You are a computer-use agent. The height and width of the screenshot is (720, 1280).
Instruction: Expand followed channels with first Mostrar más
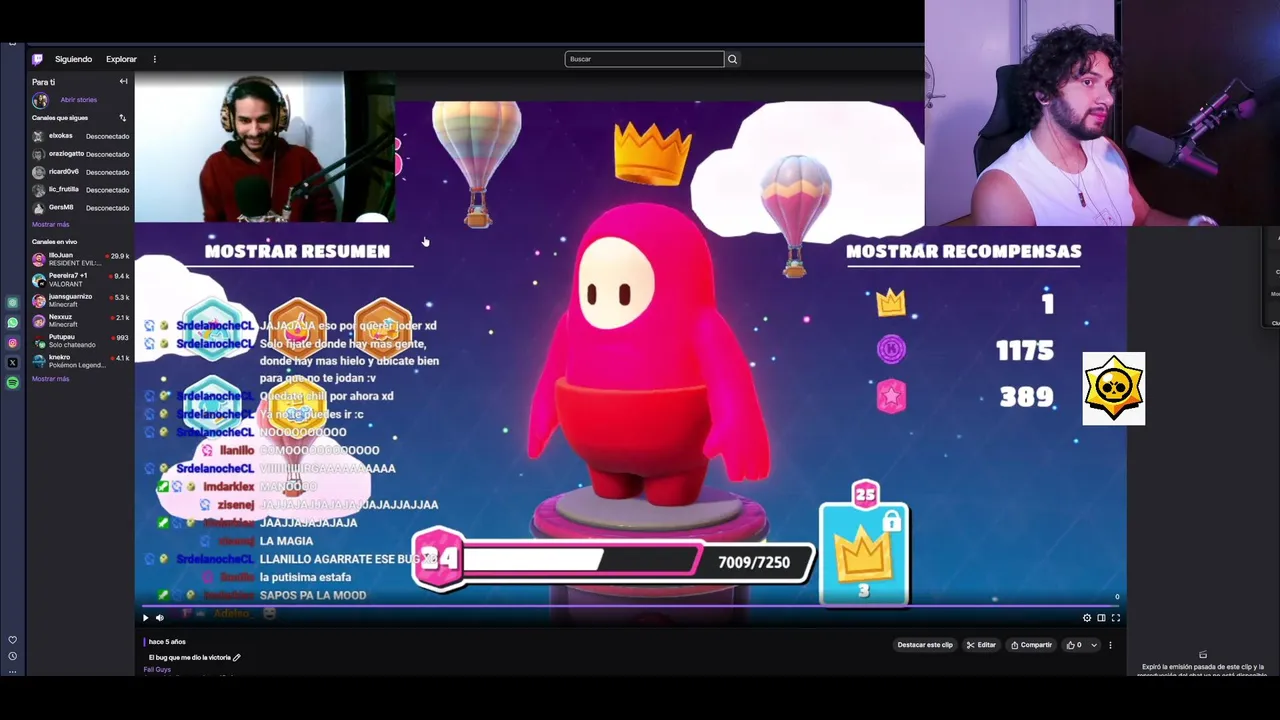coord(50,225)
